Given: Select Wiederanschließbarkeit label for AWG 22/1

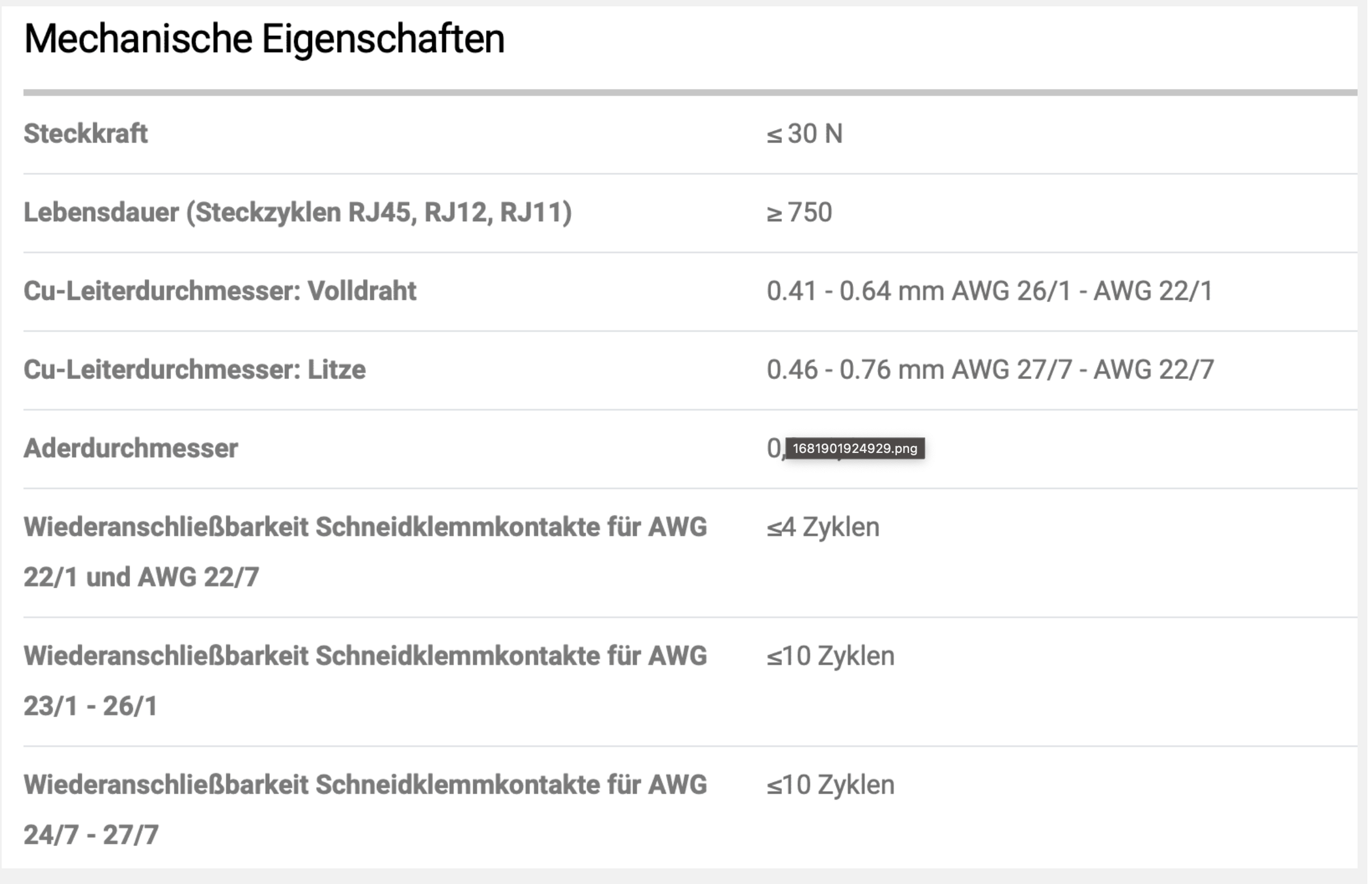Looking at the screenshot, I should pos(365,552).
